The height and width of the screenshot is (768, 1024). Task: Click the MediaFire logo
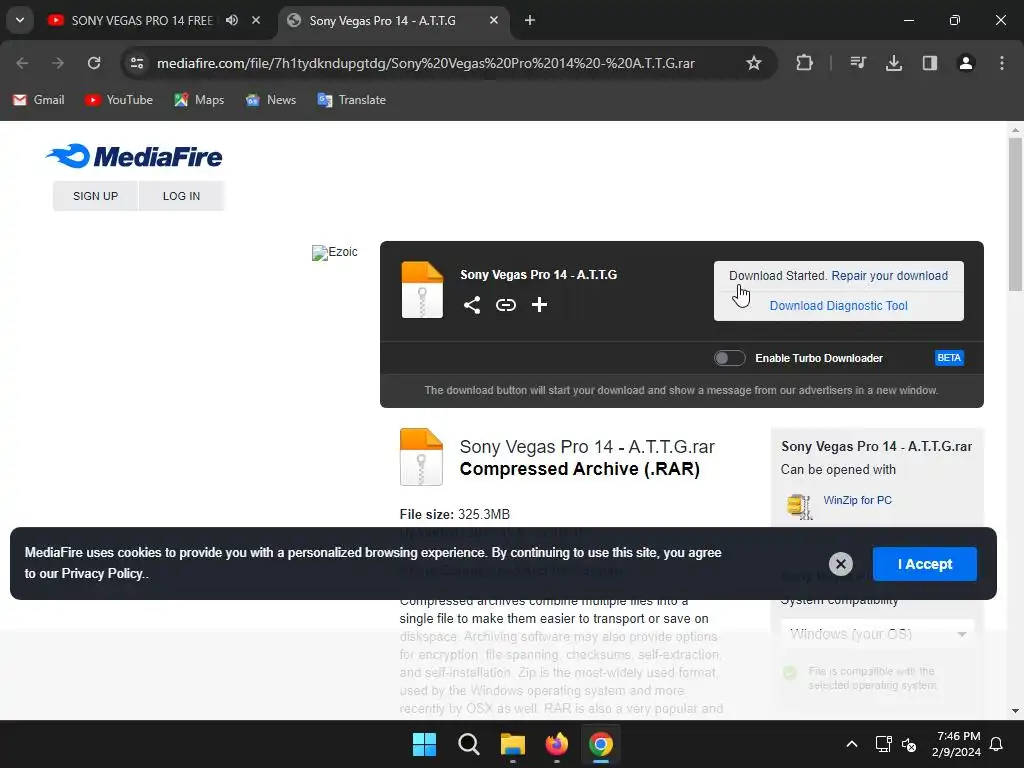(134, 157)
